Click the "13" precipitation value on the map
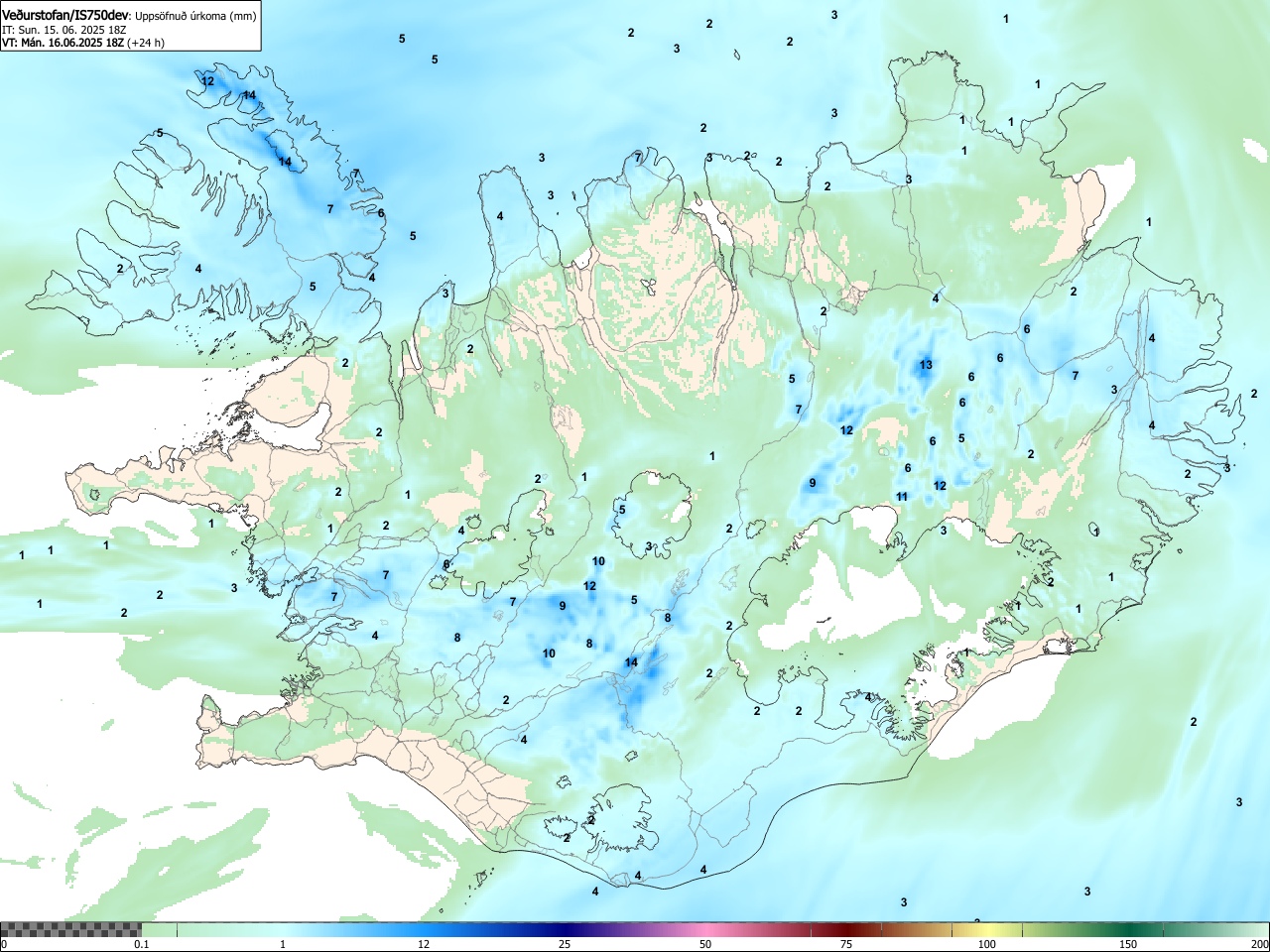Screen dimensions: 1270x952 (x=926, y=365)
